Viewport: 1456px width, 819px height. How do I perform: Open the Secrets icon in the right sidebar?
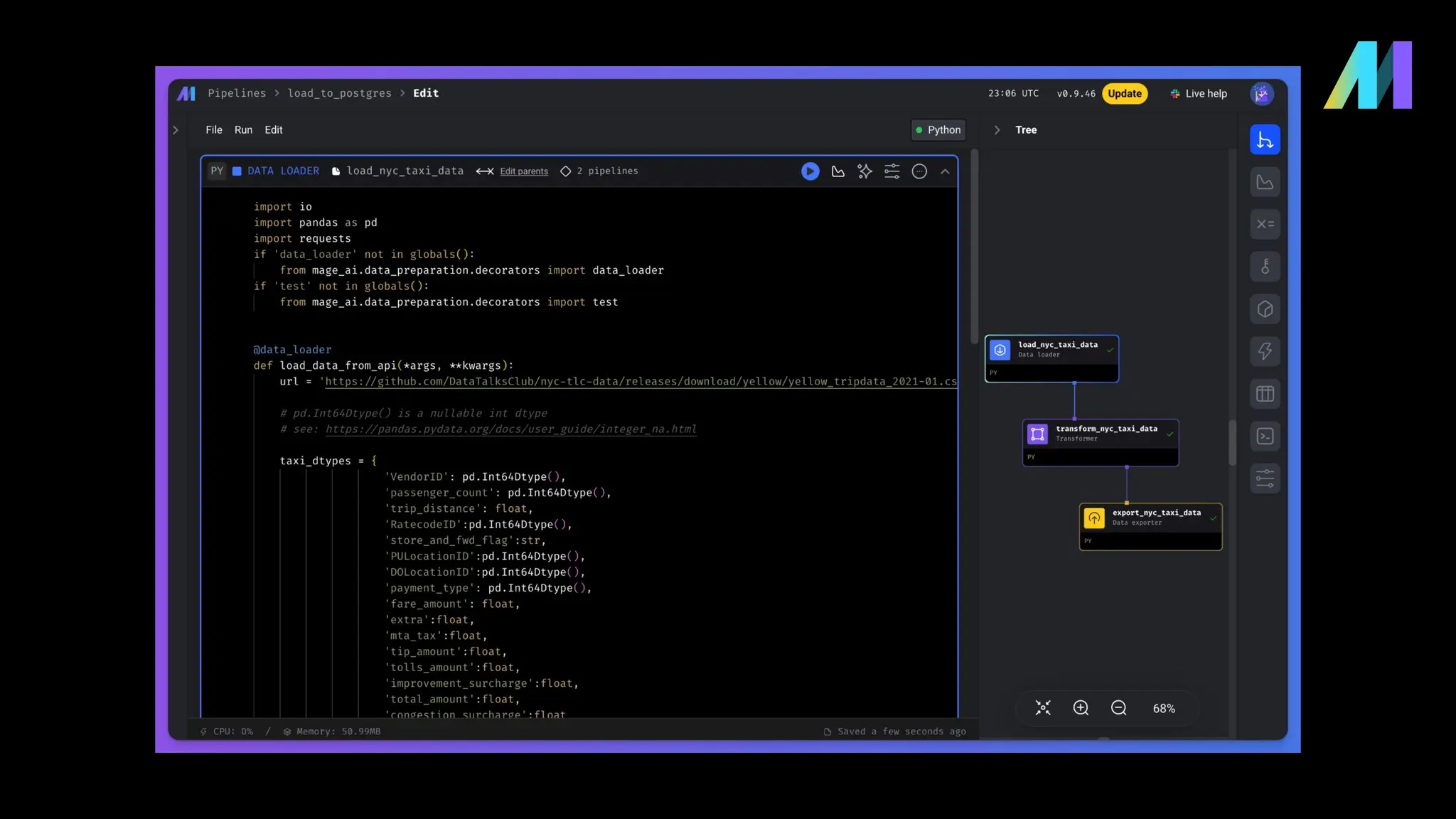(x=1265, y=267)
